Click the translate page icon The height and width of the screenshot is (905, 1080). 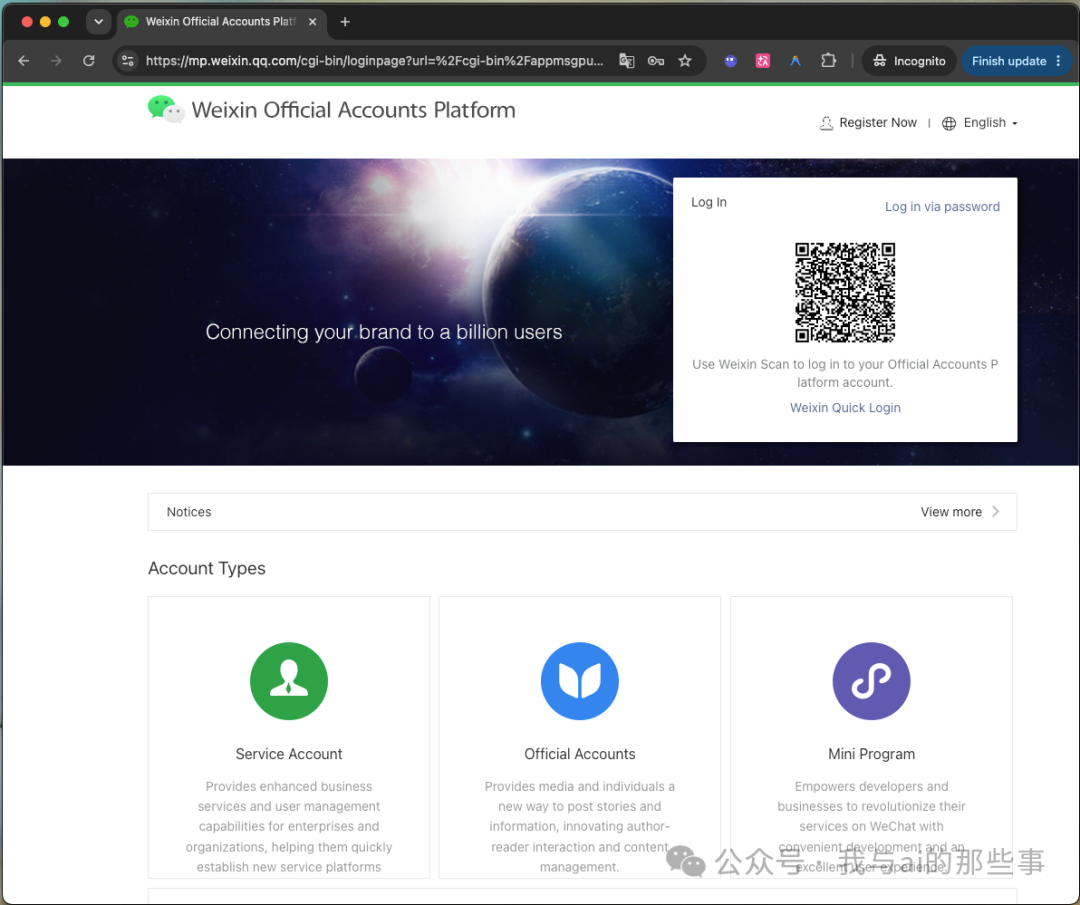tap(626, 61)
